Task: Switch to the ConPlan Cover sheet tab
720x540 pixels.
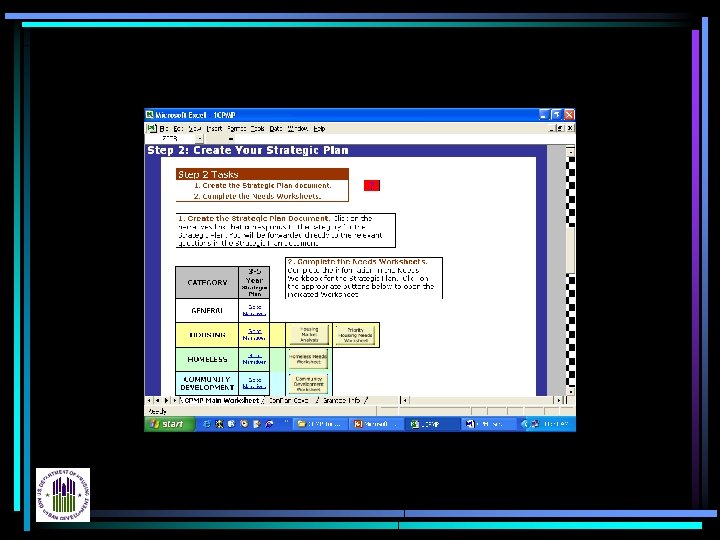Action: (289, 400)
